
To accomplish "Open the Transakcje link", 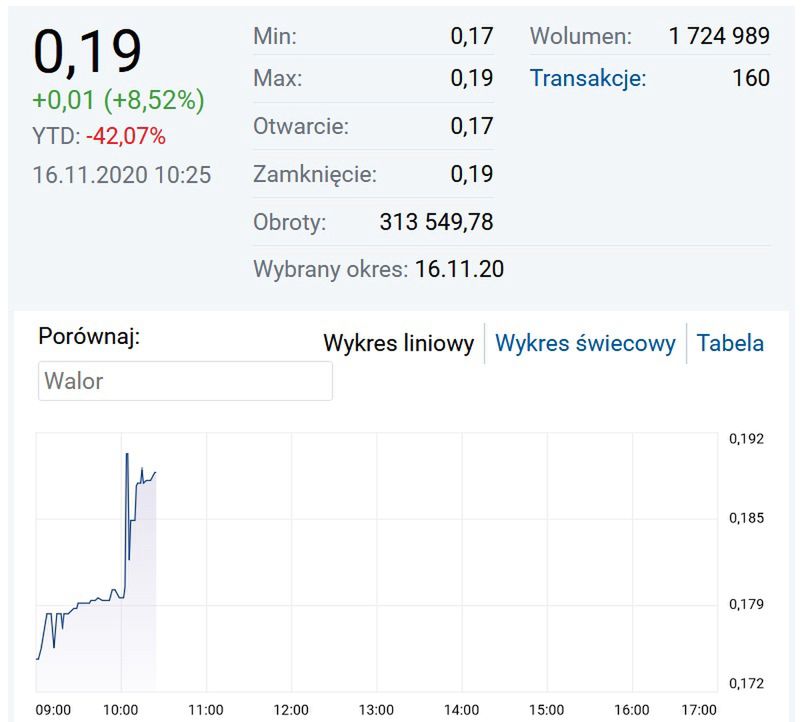I will pyautogui.click(x=588, y=78).
